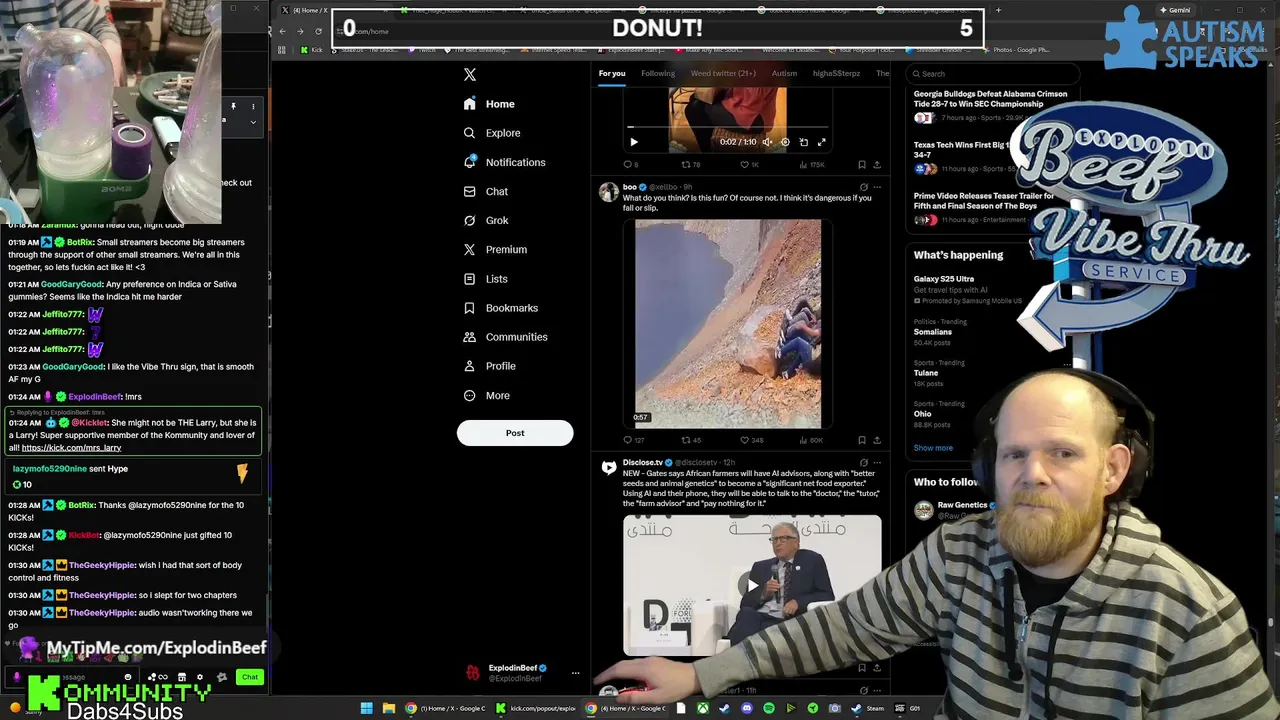Screen dimensions: 1280x720
Task: Click share icon on the top video post
Action: coord(877,165)
